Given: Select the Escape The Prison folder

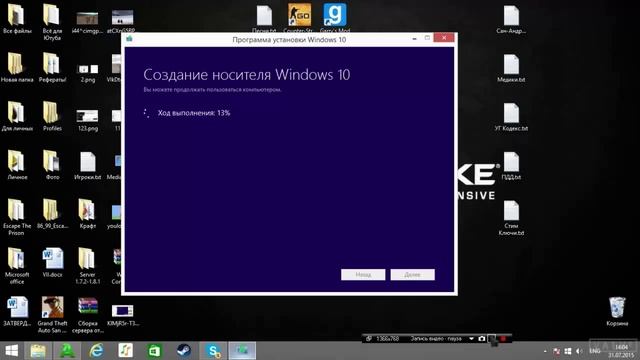Looking at the screenshot, I should coord(16,217).
